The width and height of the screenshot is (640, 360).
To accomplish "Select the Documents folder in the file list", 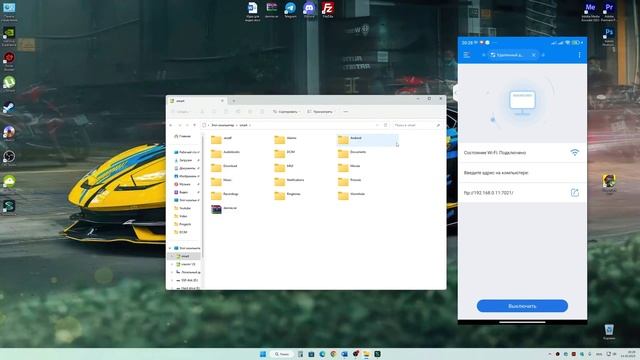I will [352, 153].
